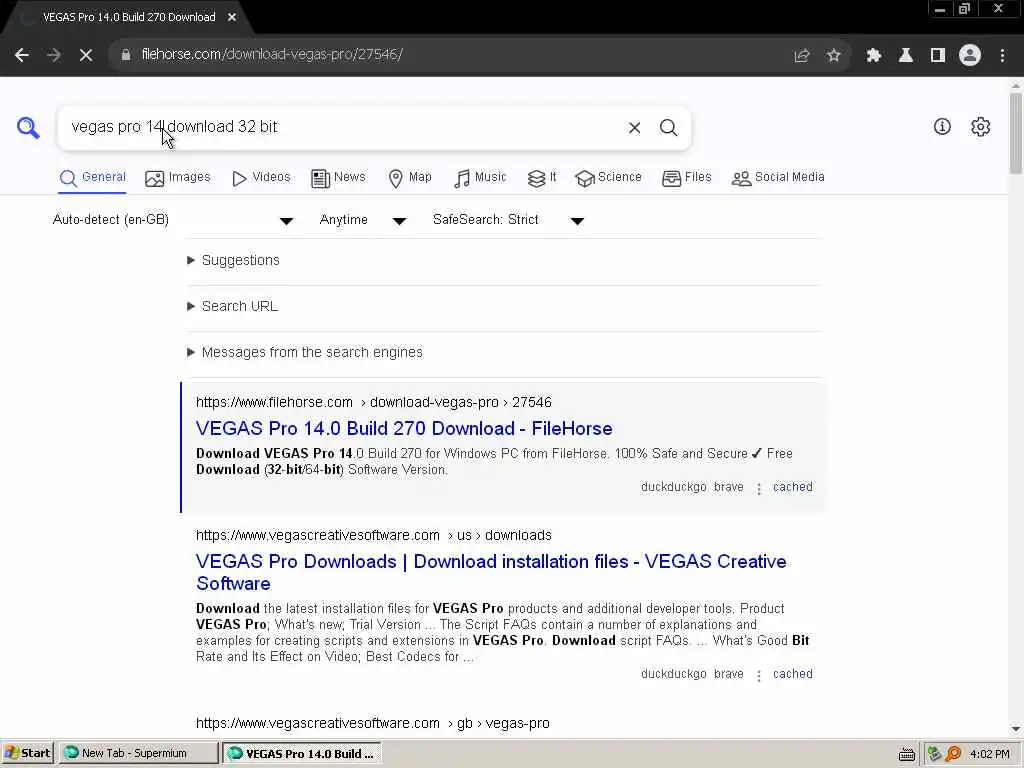Open the flask experiments icon
Image resolution: width=1024 pixels, height=768 pixels.
coord(906,56)
